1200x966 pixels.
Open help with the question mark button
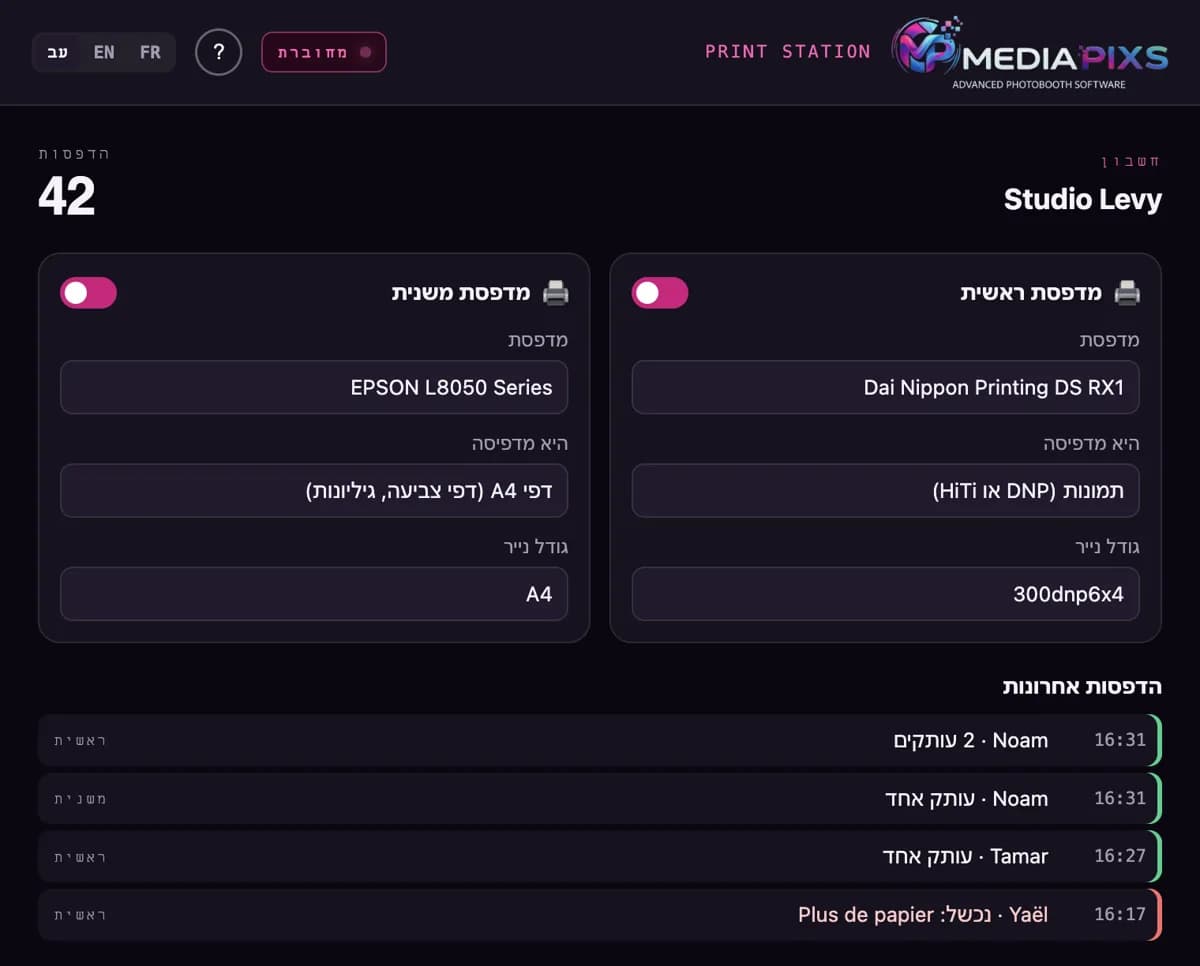(x=219, y=52)
